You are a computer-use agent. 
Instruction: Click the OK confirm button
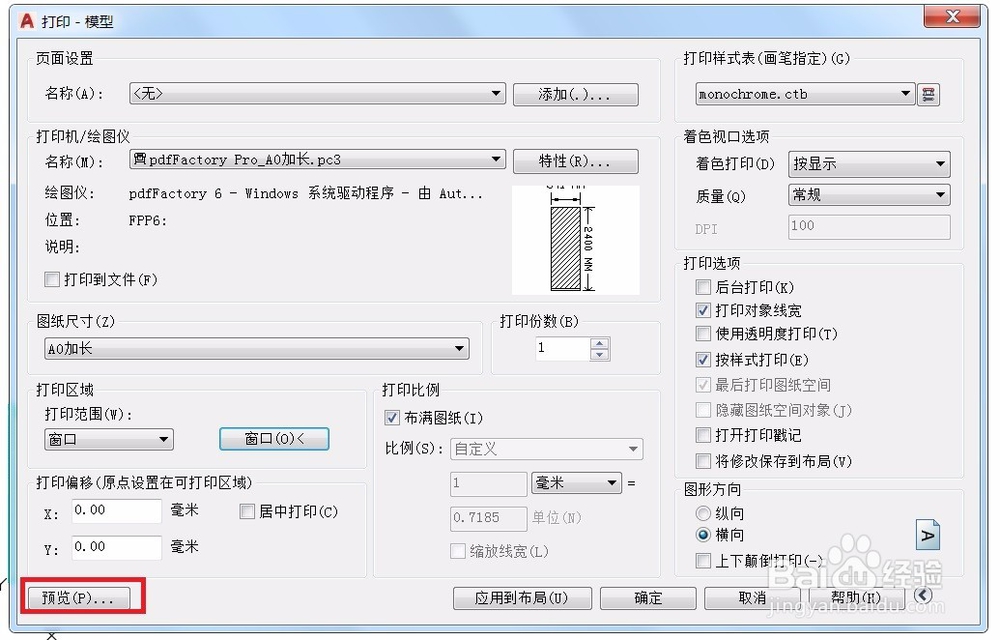[x=648, y=598]
